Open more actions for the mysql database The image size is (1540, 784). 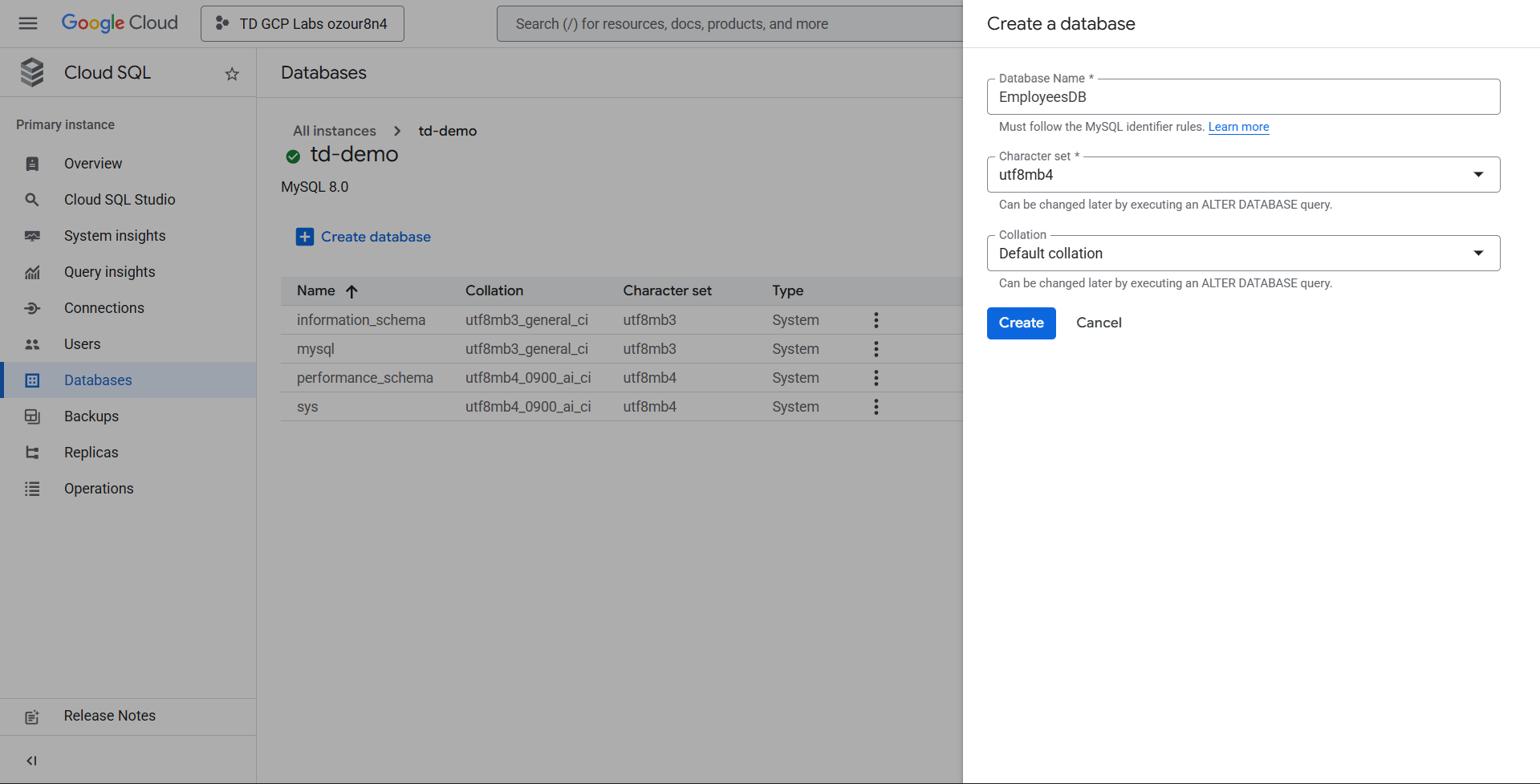pos(876,349)
